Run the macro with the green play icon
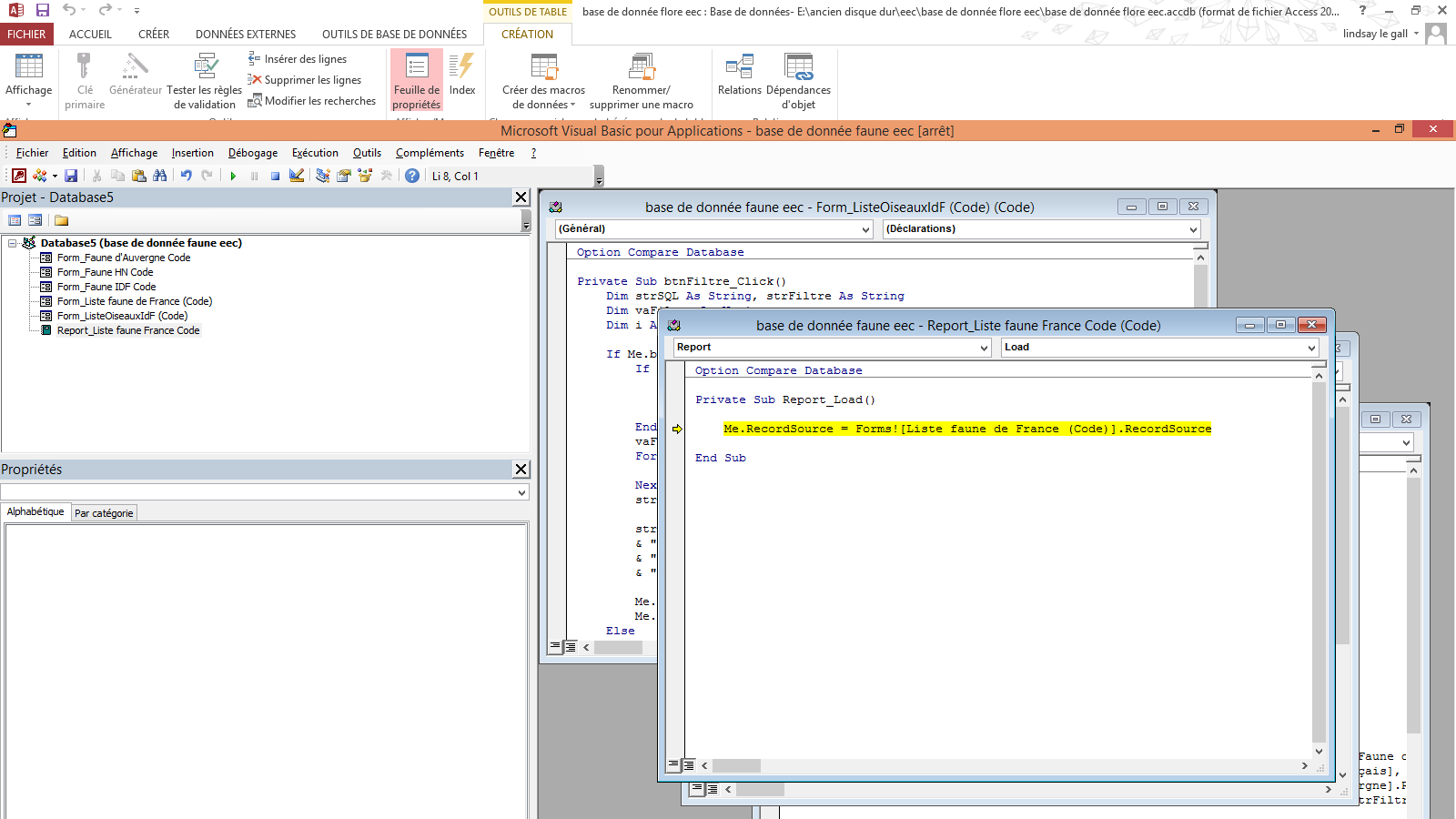Image resolution: width=1456 pixels, height=819 pixels. pos(233,176)
